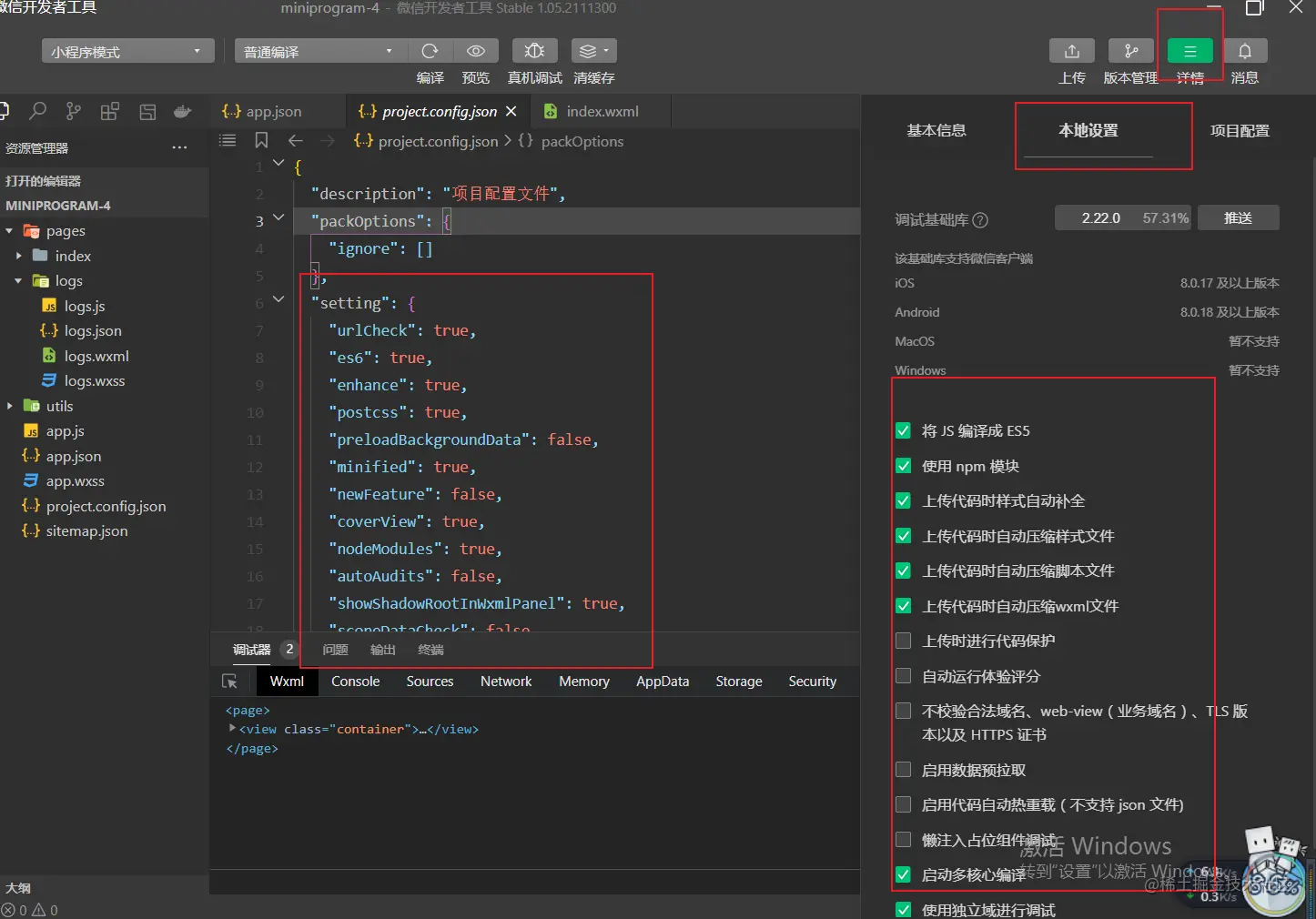The image size is (1316, 919).
Task: Enable 启用数据预拉取 checkbox
Action: [x=903, y=770]
